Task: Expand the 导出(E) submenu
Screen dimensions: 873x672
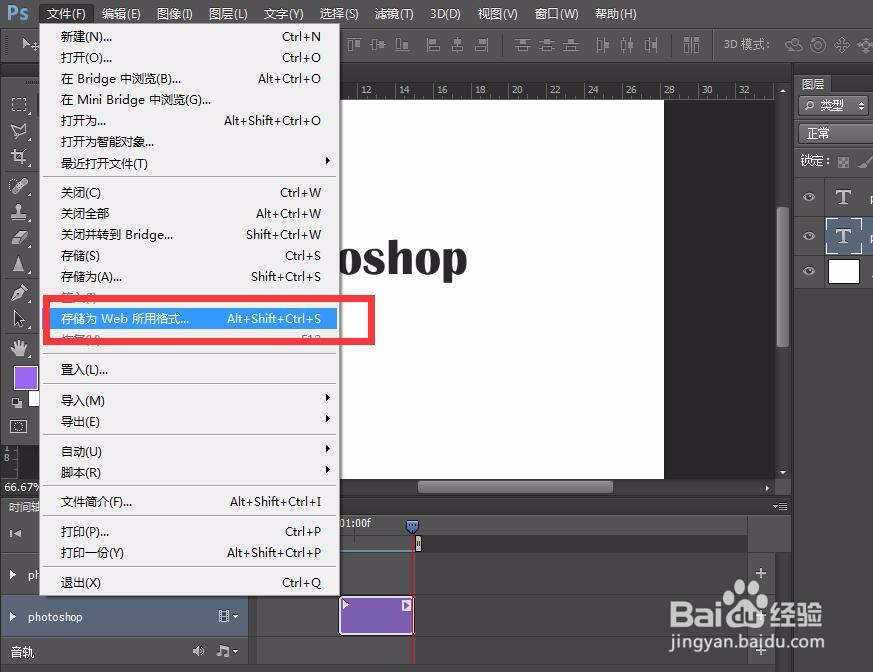Action: [190, 421]
